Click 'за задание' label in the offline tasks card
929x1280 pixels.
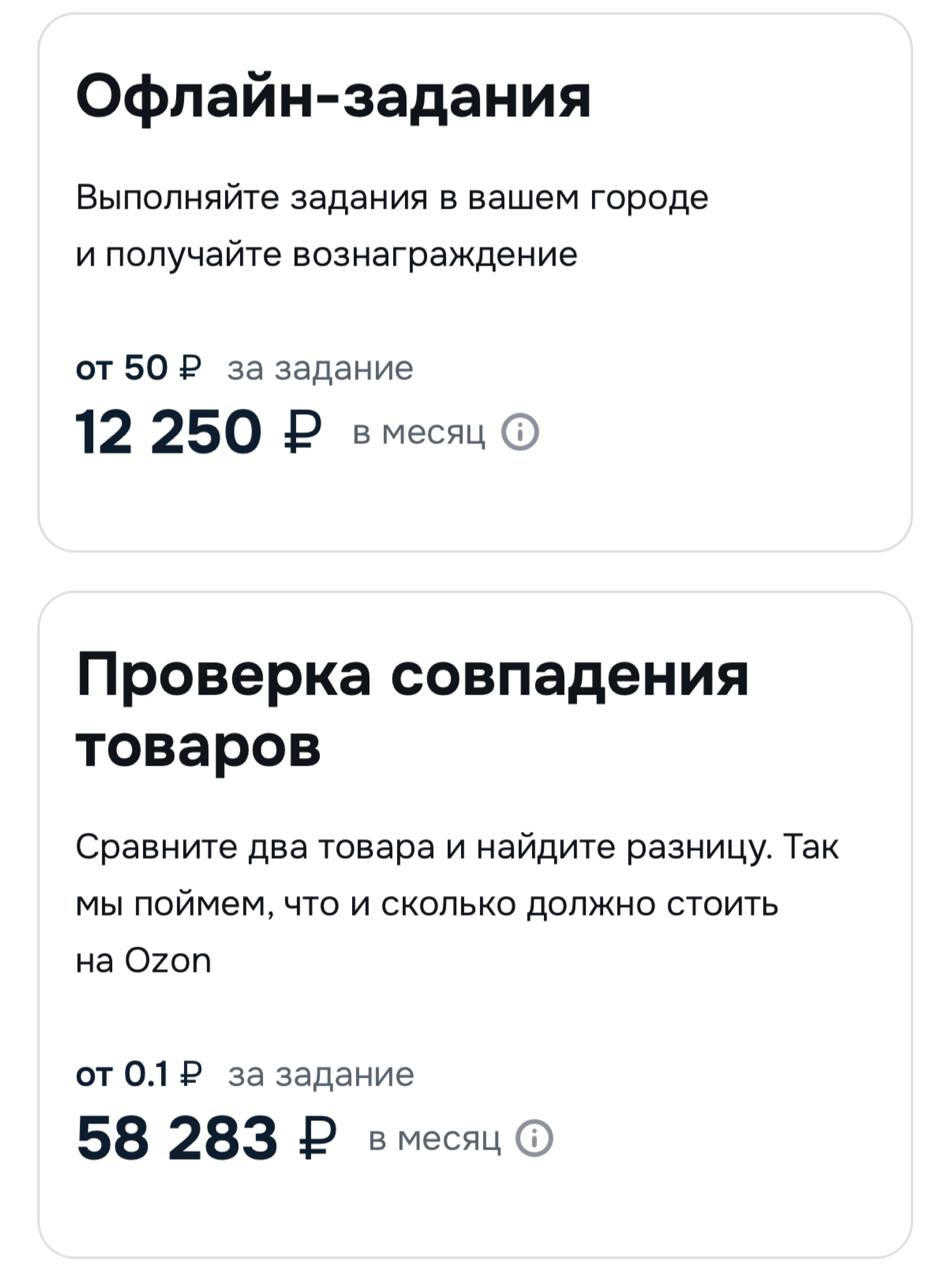[320, 369]
